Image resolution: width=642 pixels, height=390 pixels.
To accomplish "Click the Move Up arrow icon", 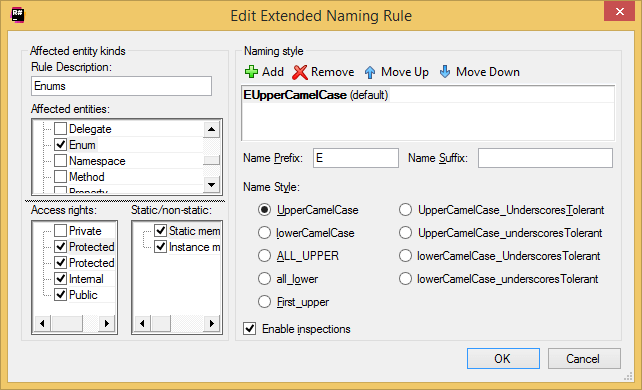I will 370,72.
